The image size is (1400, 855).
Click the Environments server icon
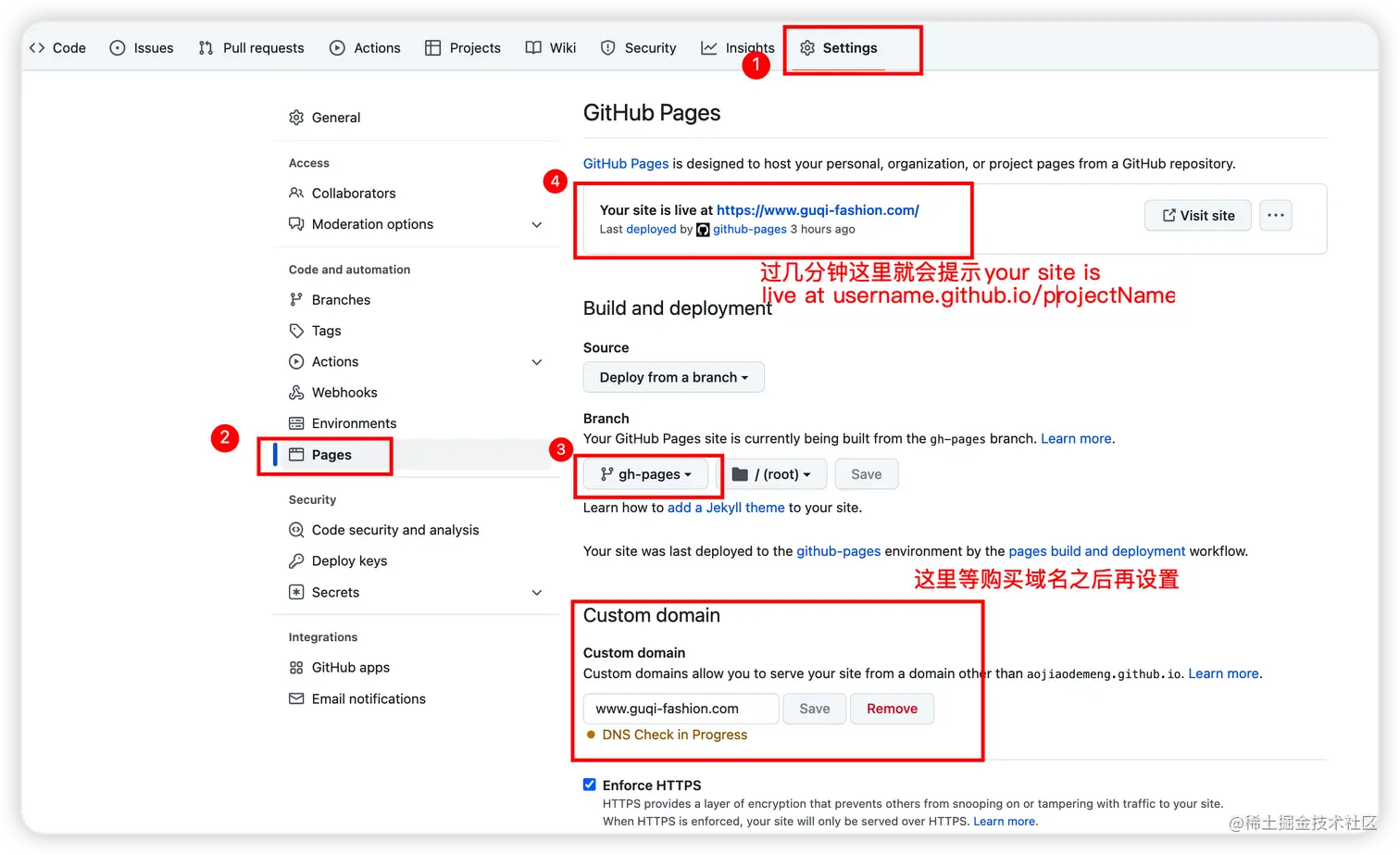pyautogui.click(x=296, y=423)
